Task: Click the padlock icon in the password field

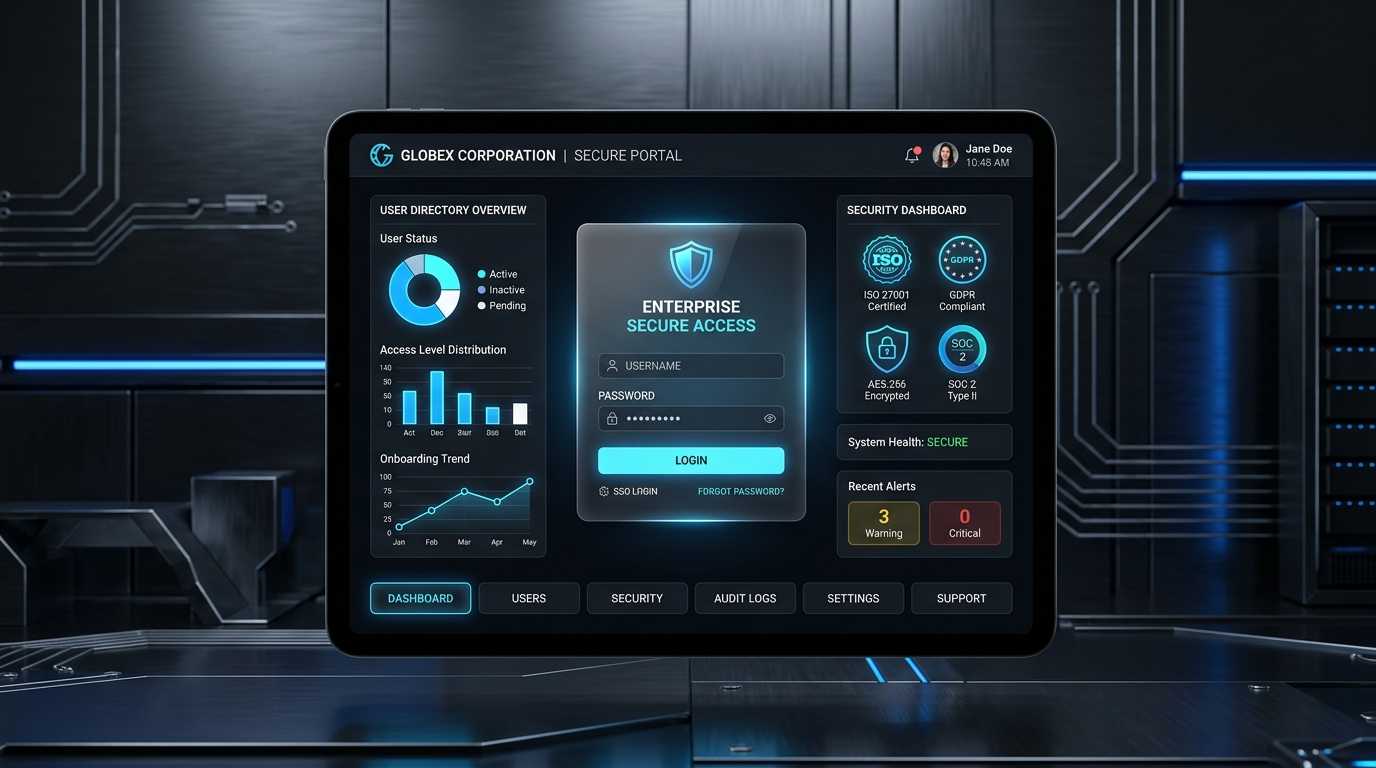Action: click(x=612, y=418)
